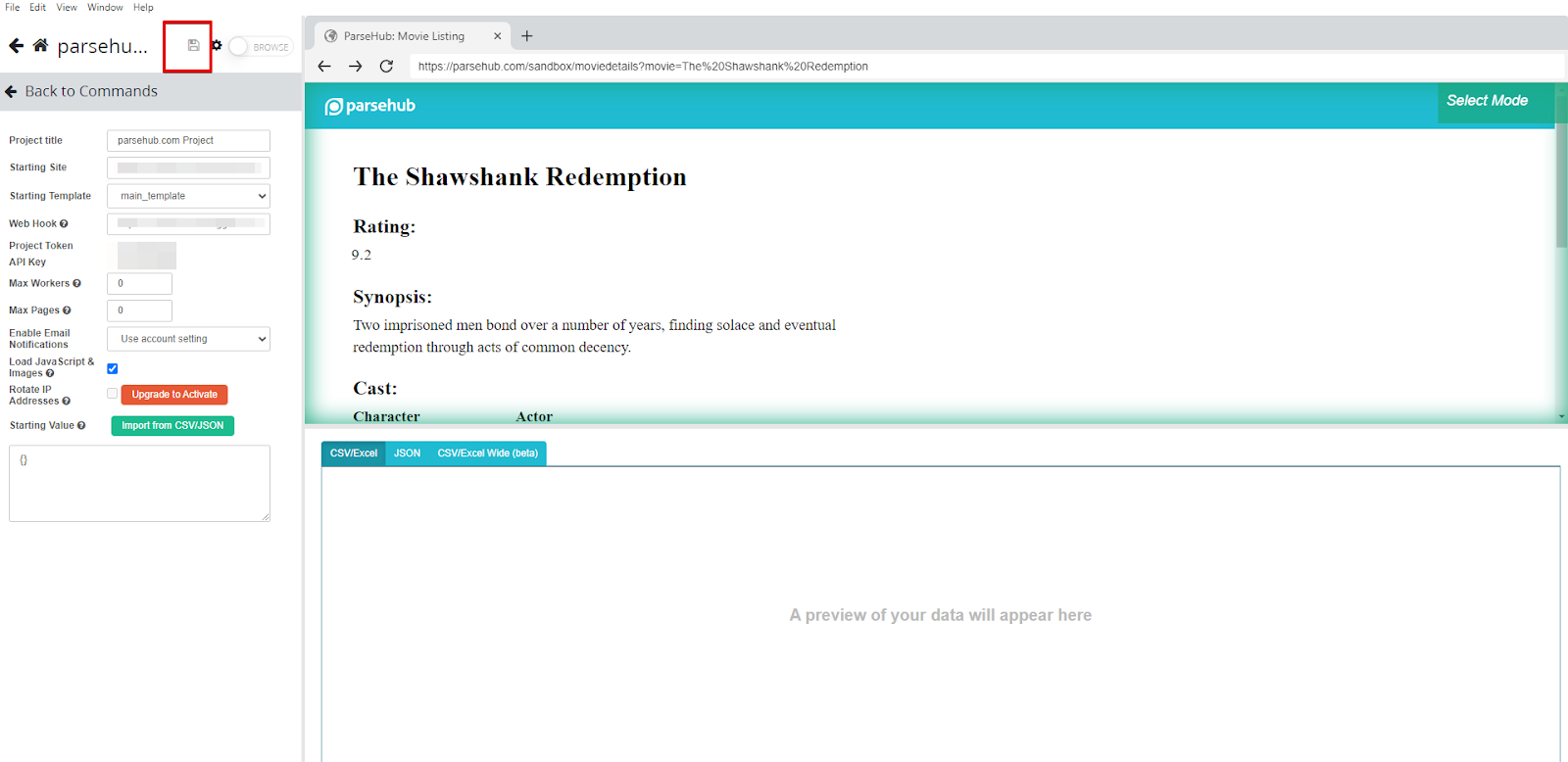Click the parsehub logo in the page header
This screenshot has height=762, width=1568.
pyautogui.click(x=370, y=106)
